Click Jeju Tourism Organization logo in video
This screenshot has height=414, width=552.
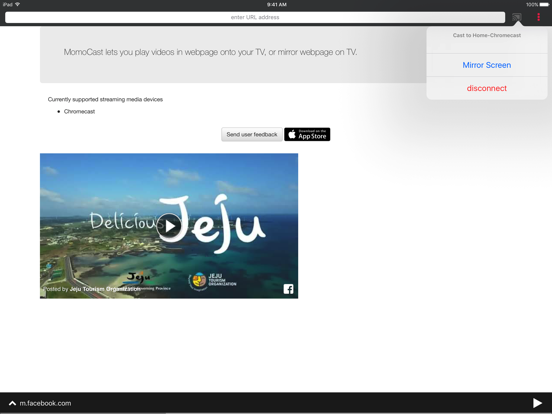pyautogui.click(x=212, y=281)
